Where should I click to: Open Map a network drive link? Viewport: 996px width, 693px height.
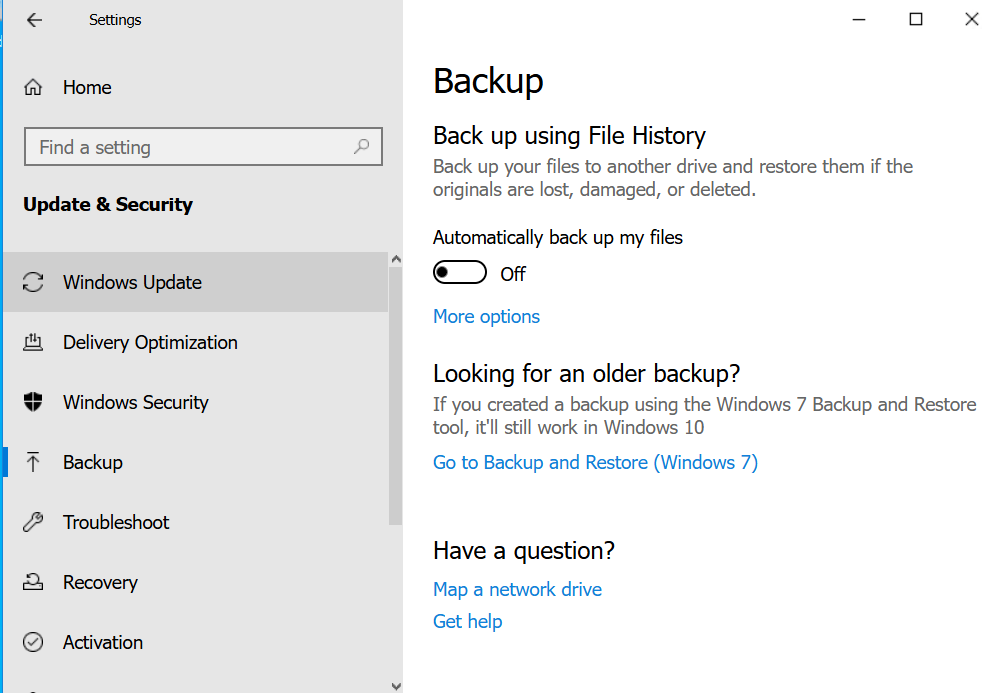click(517, 589)
